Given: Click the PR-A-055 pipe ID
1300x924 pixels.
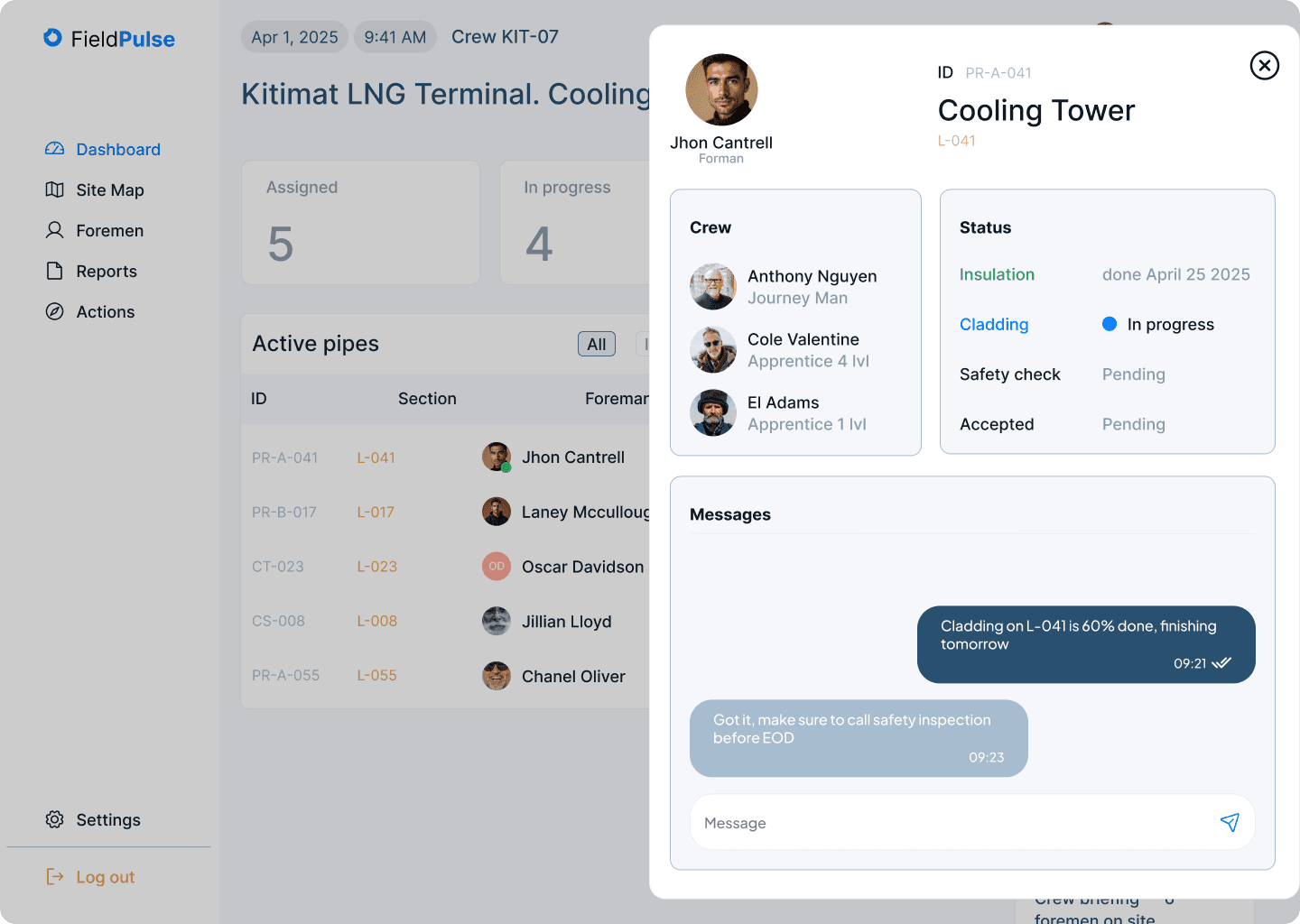Looking at the screenshot, I should (x=285, y=675).
